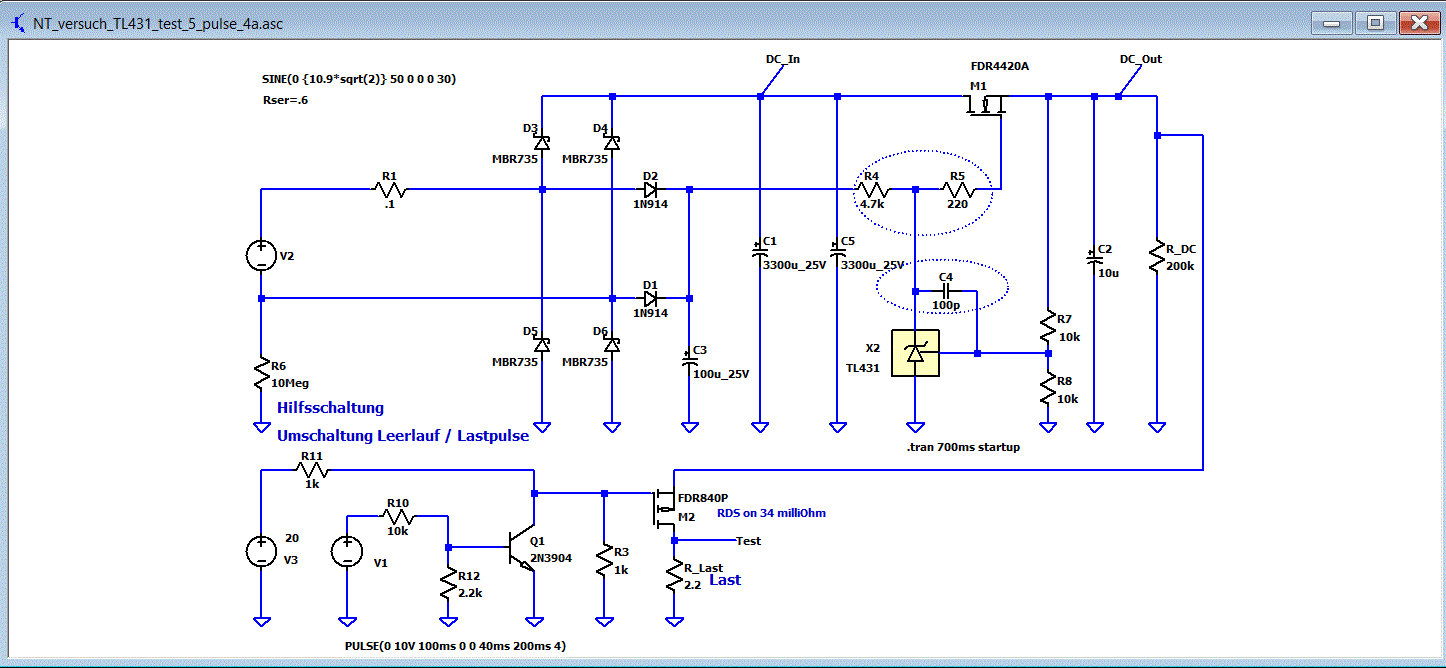Click the Q1 transistor symbol
The height and width of the screenshot is (668, 1446).
tap(523, 548)
